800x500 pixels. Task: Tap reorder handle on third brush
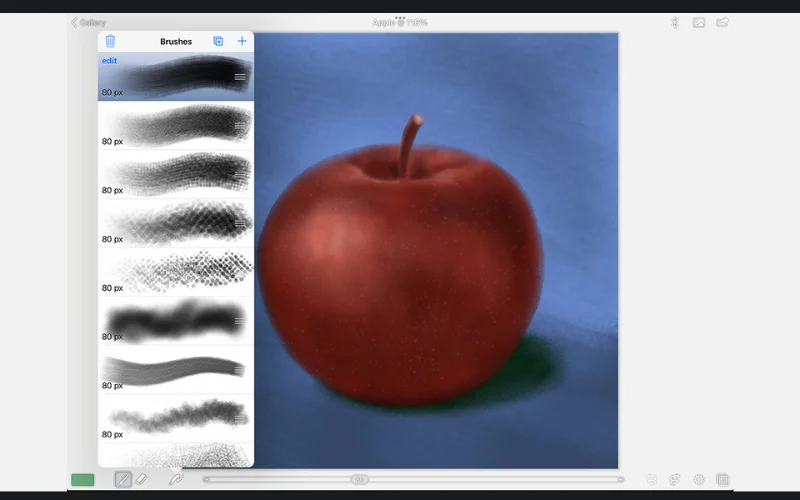tap(240, 175)
